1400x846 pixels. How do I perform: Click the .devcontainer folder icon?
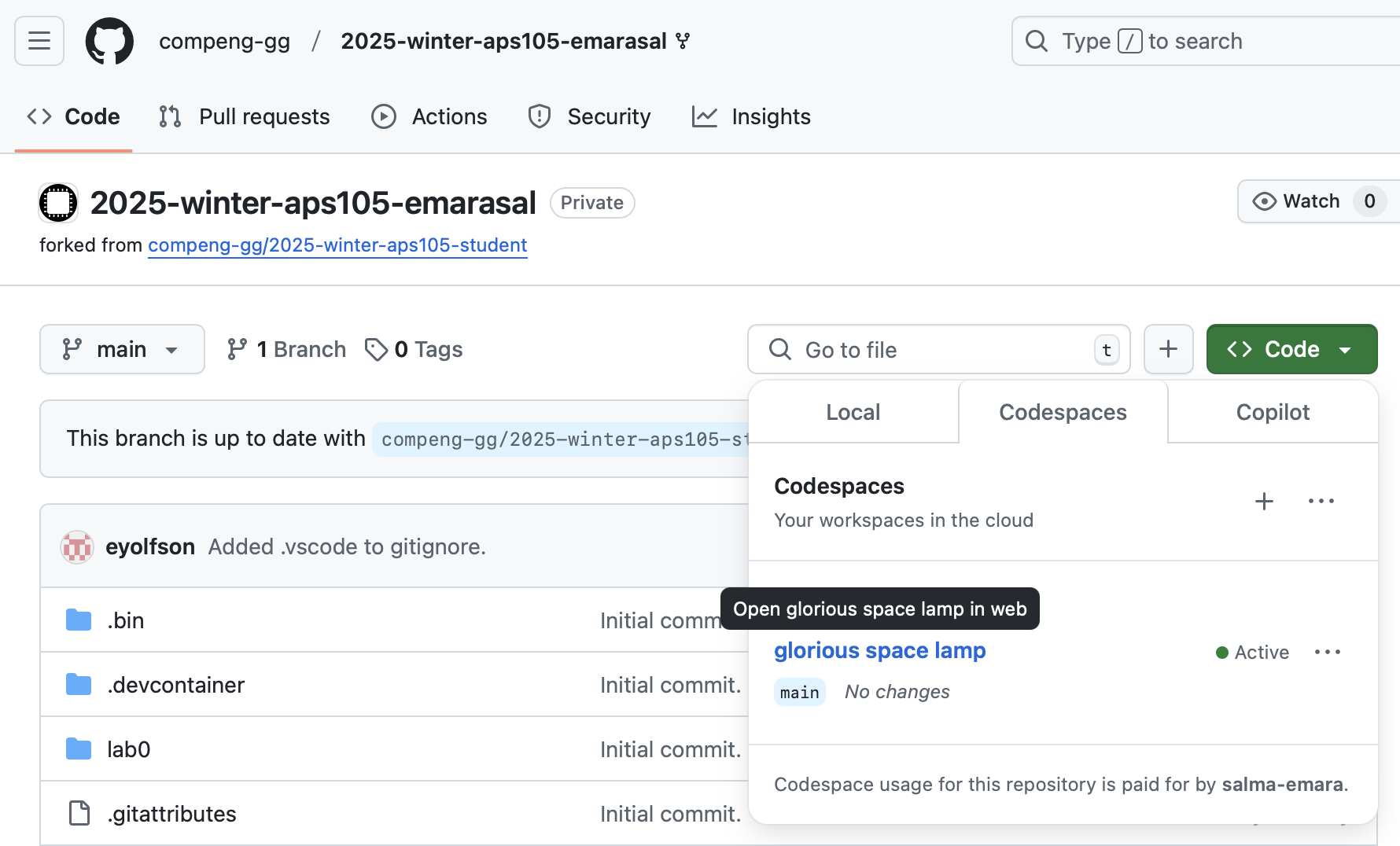tap(79, 685)
